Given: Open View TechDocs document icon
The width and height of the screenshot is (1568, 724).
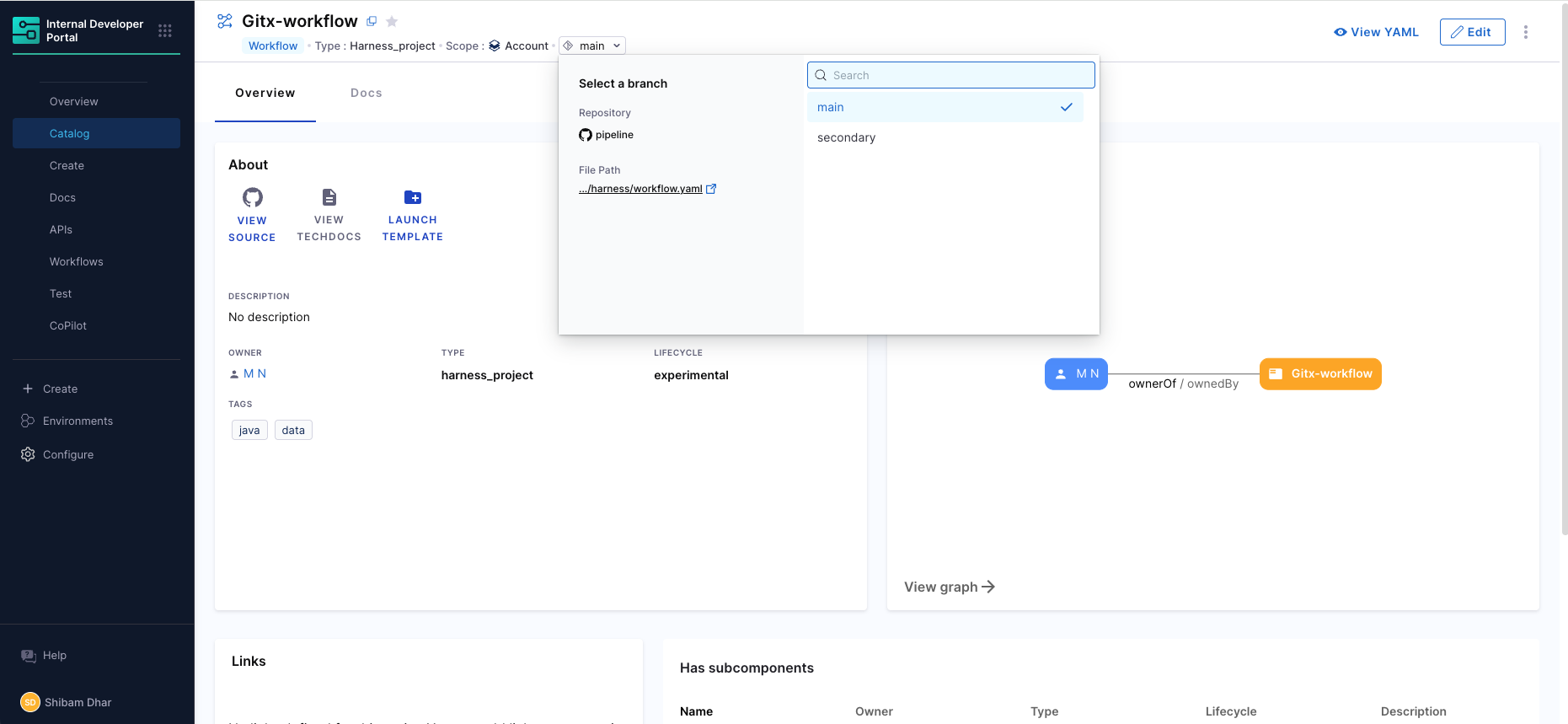Looking at the screenshot, I should tap(329, 197).
